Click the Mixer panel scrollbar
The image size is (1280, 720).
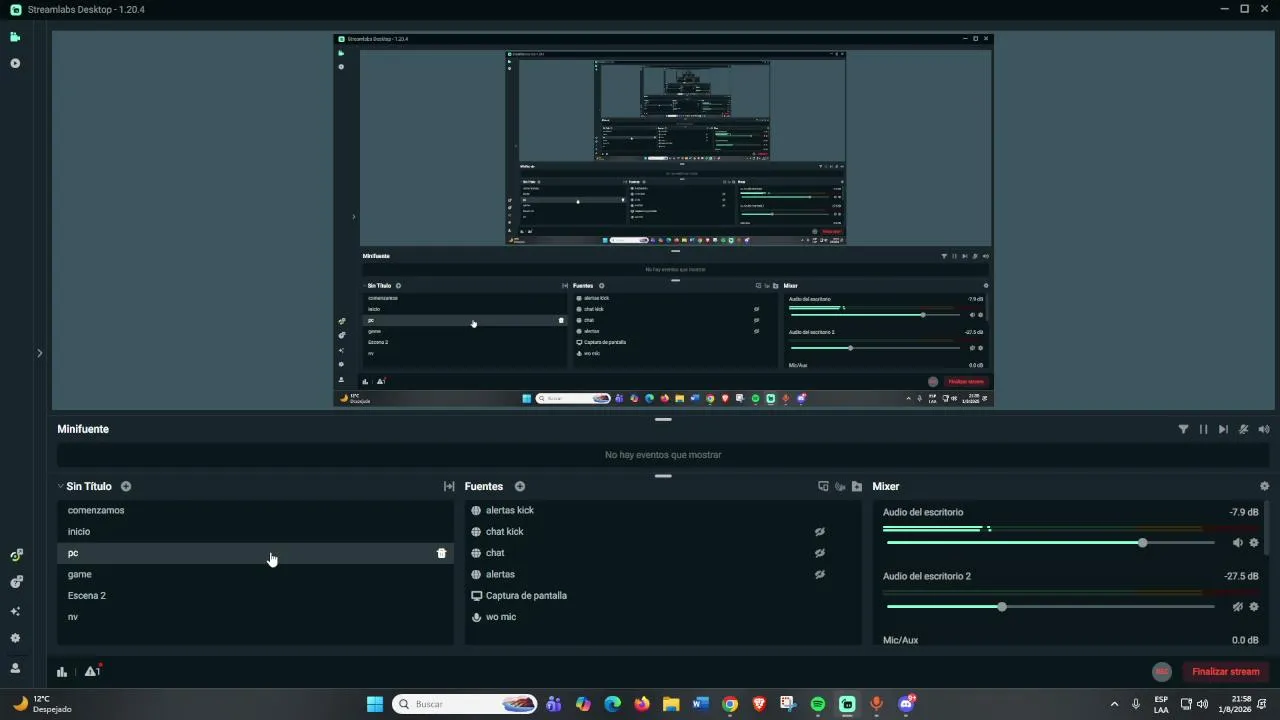click(1267, 527)
